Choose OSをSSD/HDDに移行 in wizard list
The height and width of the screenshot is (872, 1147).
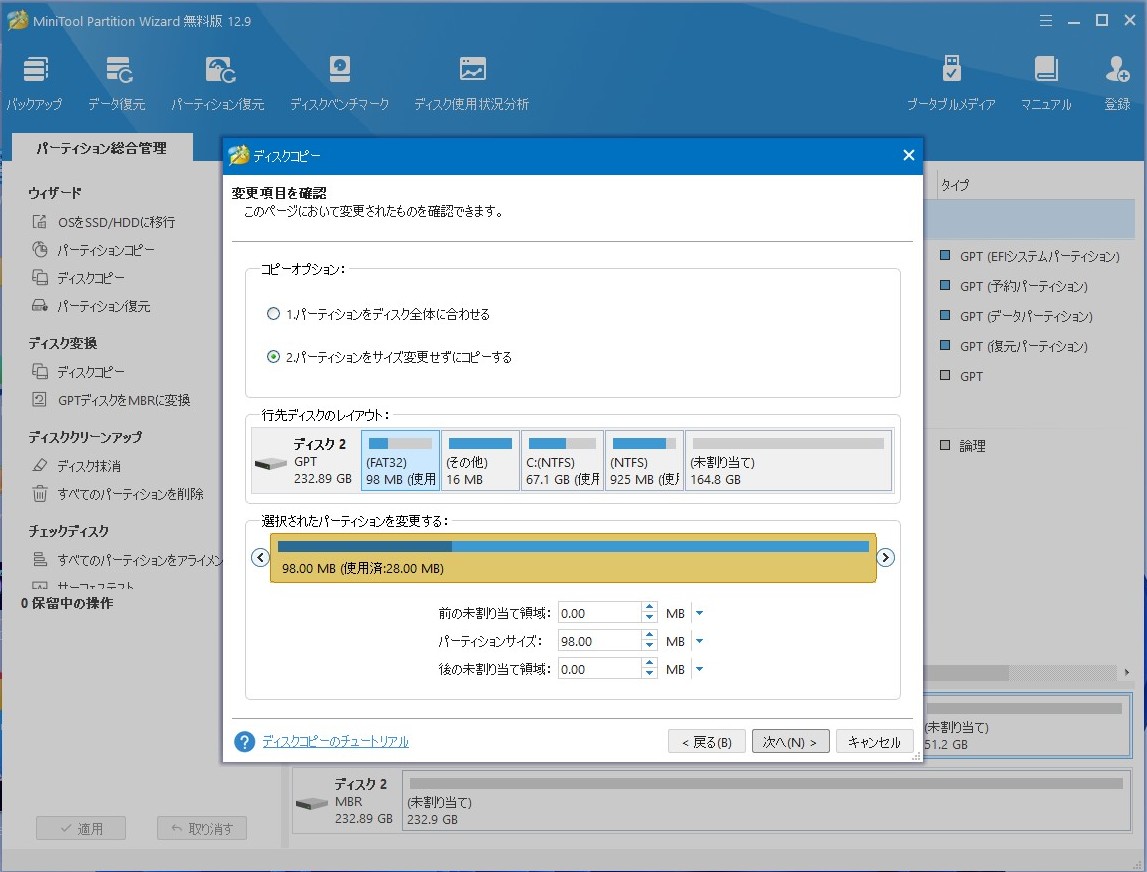coord(116,222)
